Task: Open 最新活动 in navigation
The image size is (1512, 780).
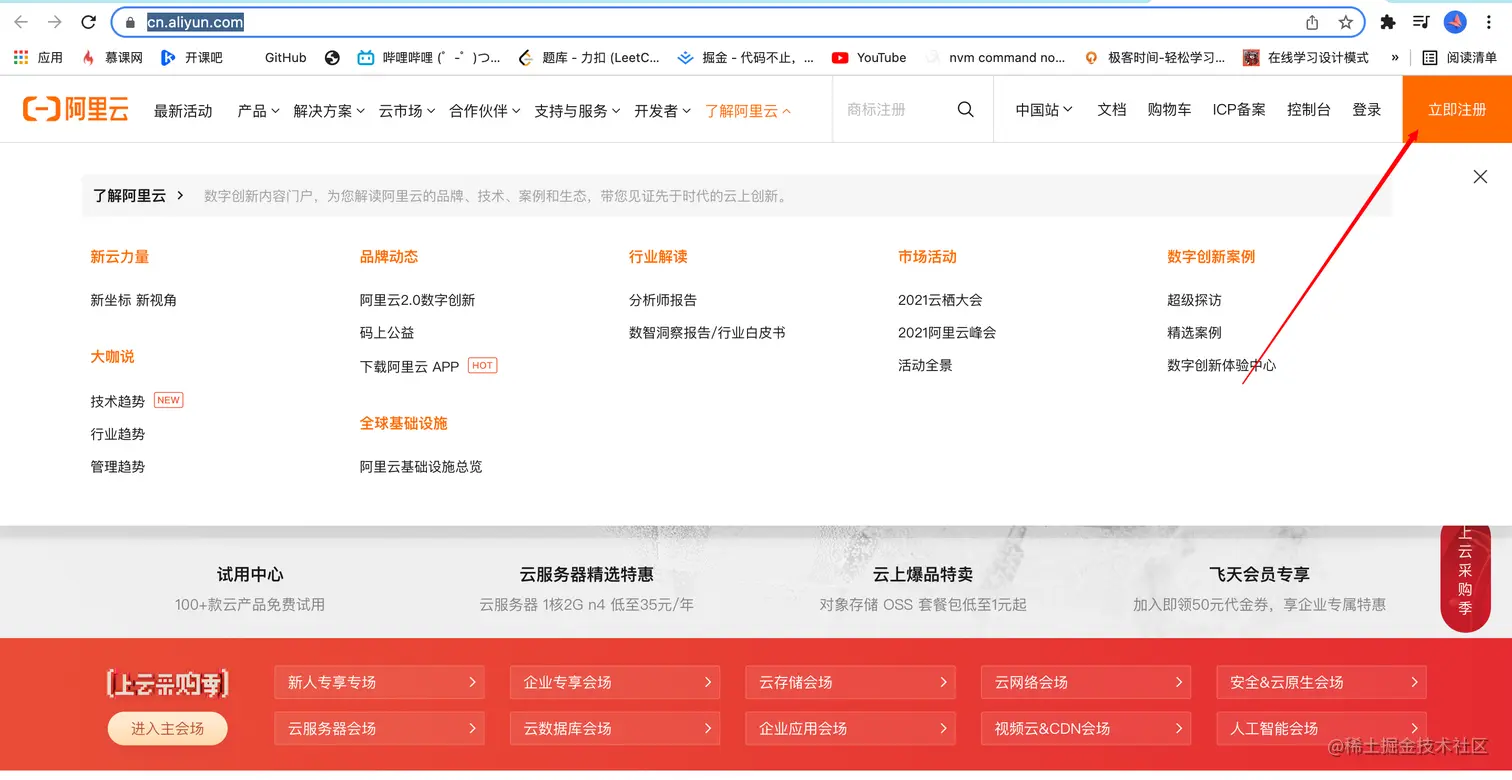Action: point(183,111)
